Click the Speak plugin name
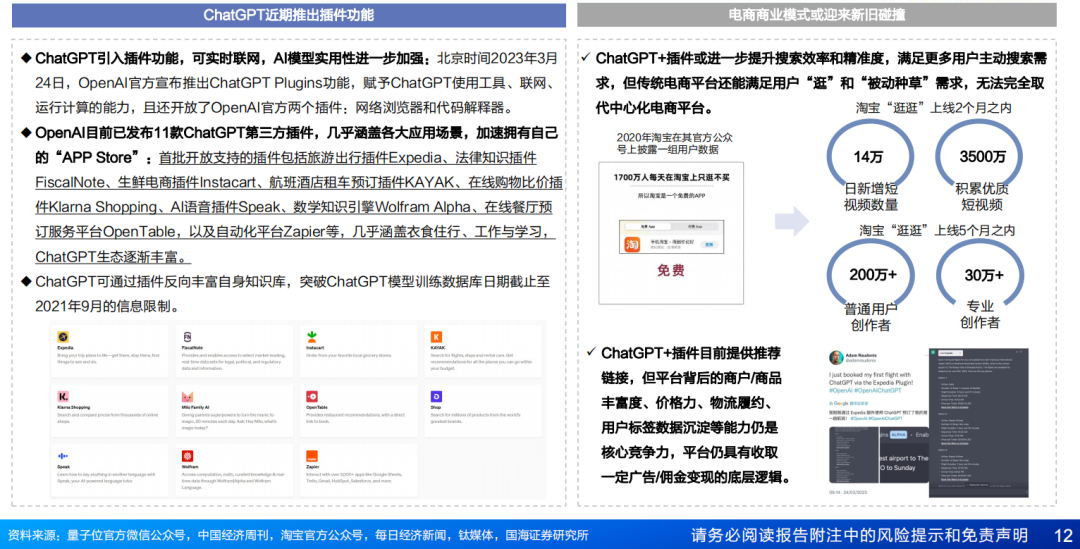This screenshot has width=1080, height=549. coord(63,467)
